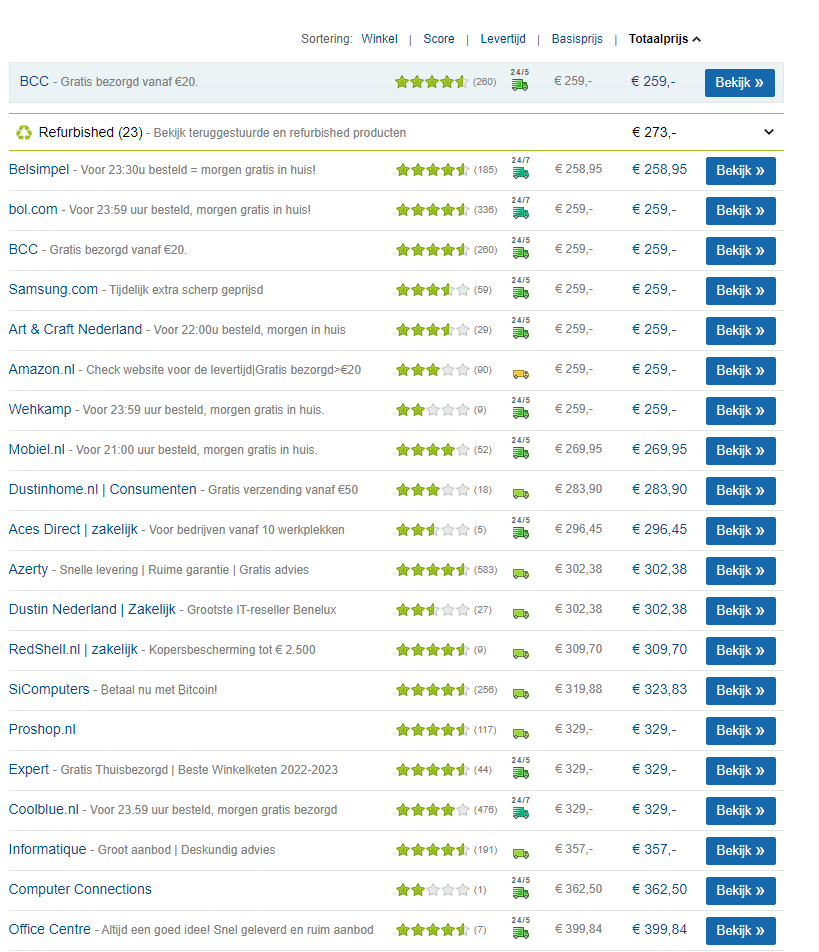The image size is (819, 952).
Task: Open the Proshop.nl shop link
Action: (x=42, y=729)
